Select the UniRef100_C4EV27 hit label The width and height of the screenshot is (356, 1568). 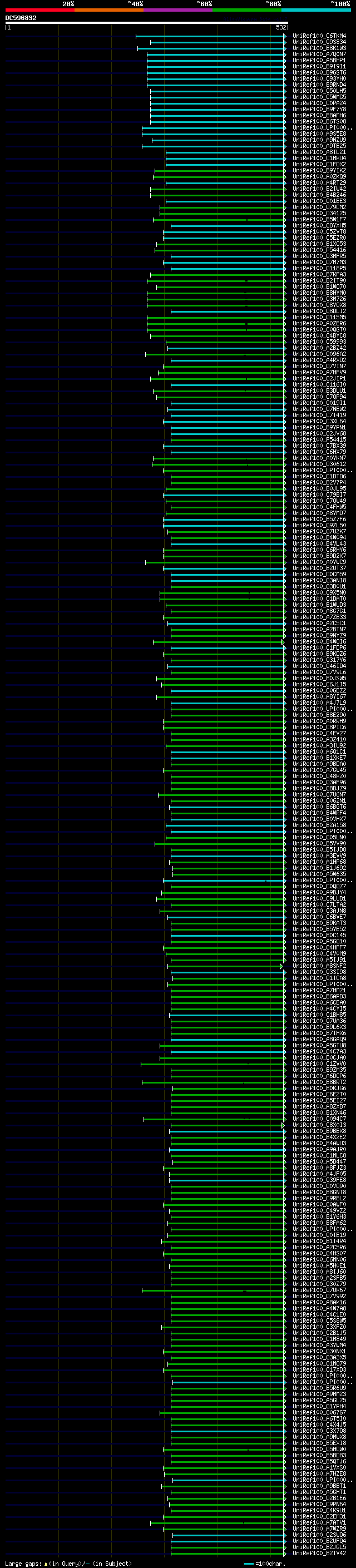(x=319, y=733)
